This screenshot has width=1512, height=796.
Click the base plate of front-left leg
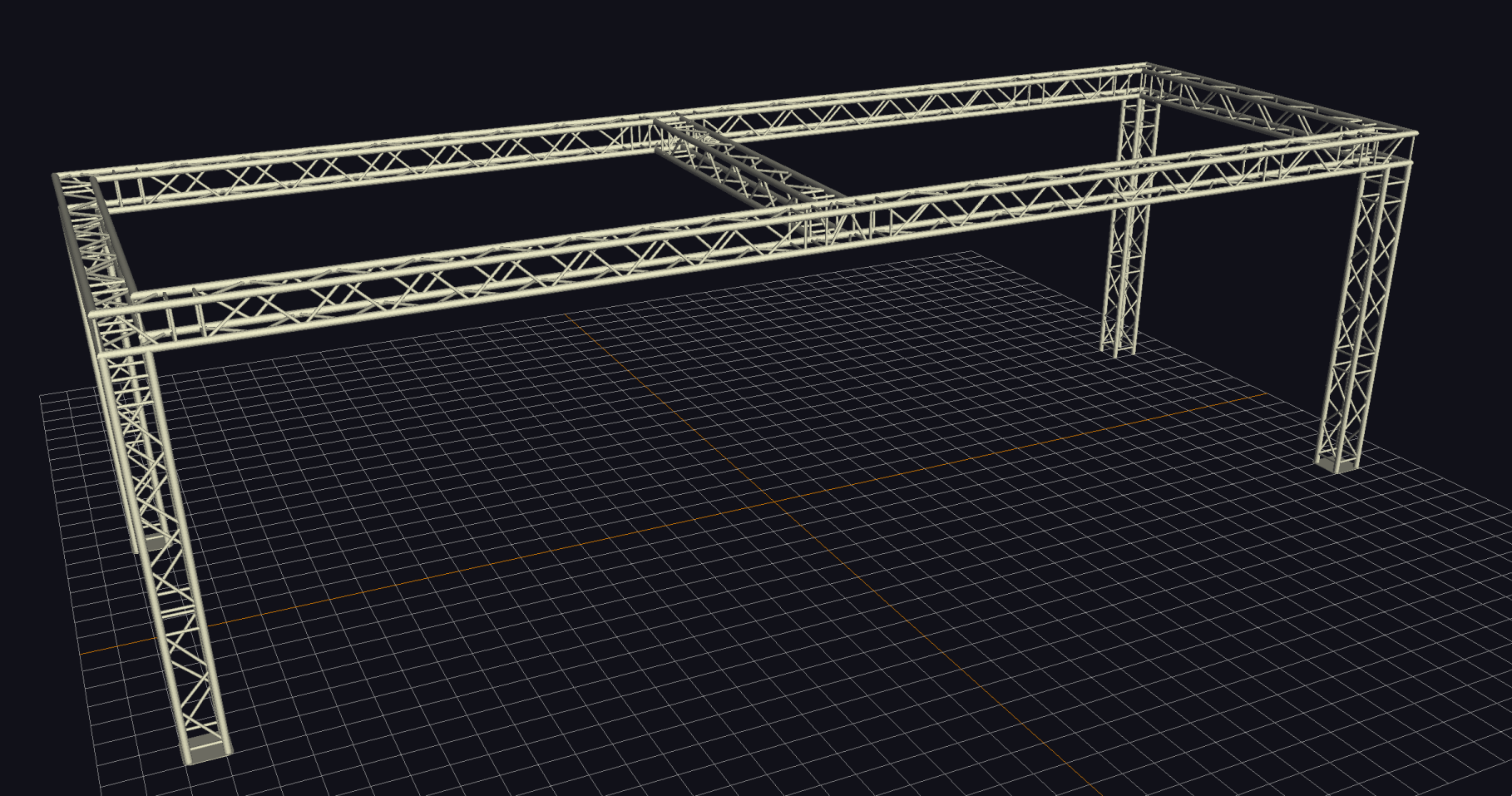206,751
